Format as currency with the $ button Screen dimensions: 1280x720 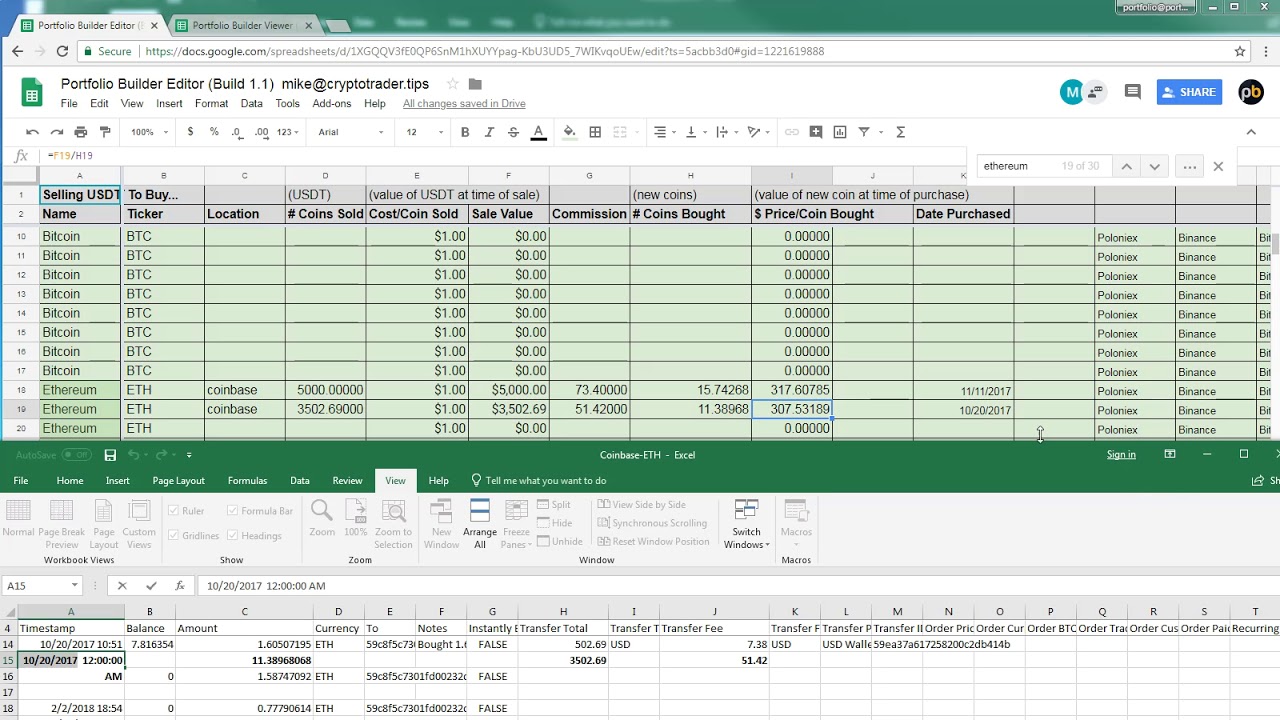(x=190, y=132)
